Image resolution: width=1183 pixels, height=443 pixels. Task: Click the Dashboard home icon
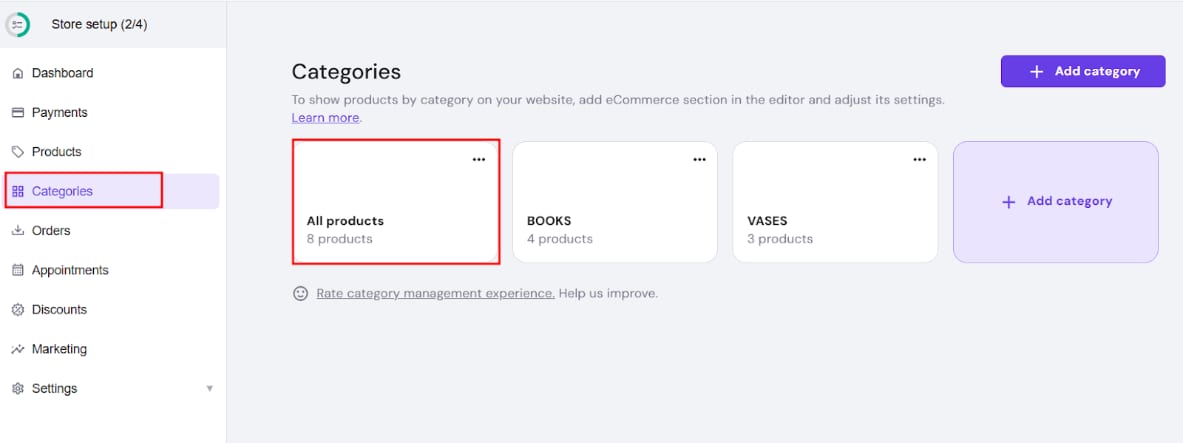click(x=17, y=73)
